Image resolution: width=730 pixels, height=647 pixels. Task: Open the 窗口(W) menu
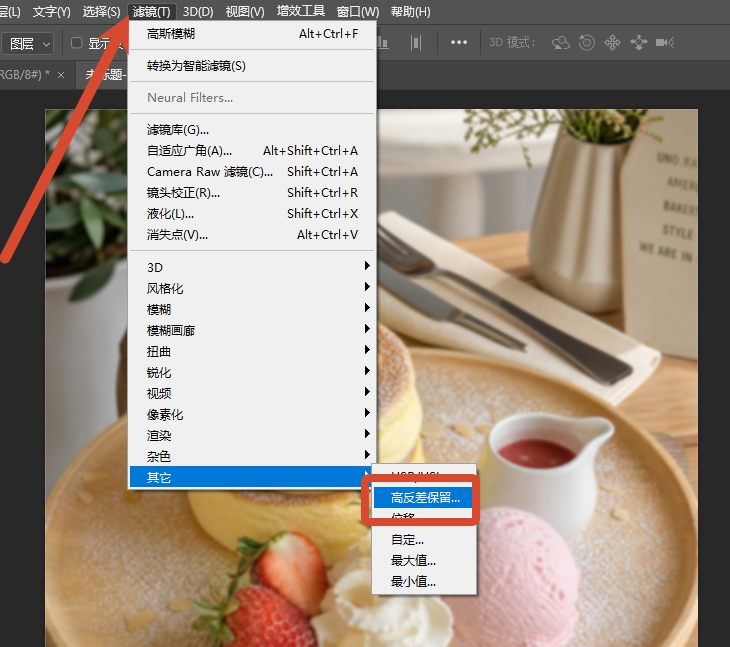coord(358,11)
